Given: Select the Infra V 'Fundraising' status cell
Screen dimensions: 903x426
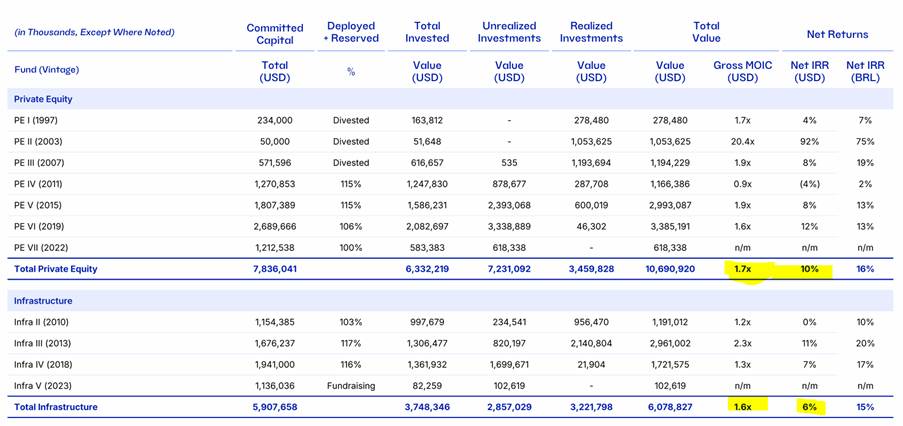Looking at the screenshot, I should pyautogui.click(x=351, y=386).
